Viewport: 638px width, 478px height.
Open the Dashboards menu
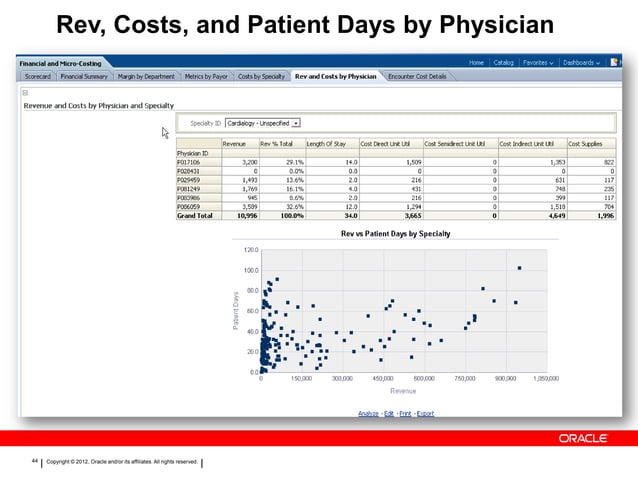point(581,63)
